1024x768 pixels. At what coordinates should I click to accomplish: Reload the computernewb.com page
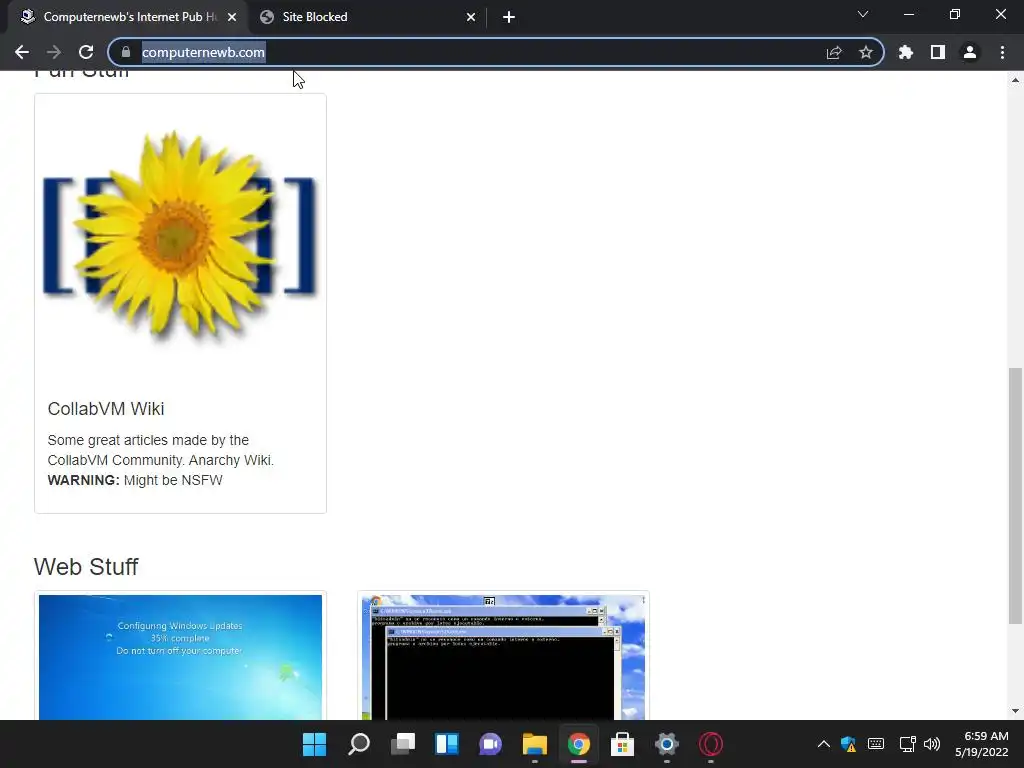click(86, 52)
